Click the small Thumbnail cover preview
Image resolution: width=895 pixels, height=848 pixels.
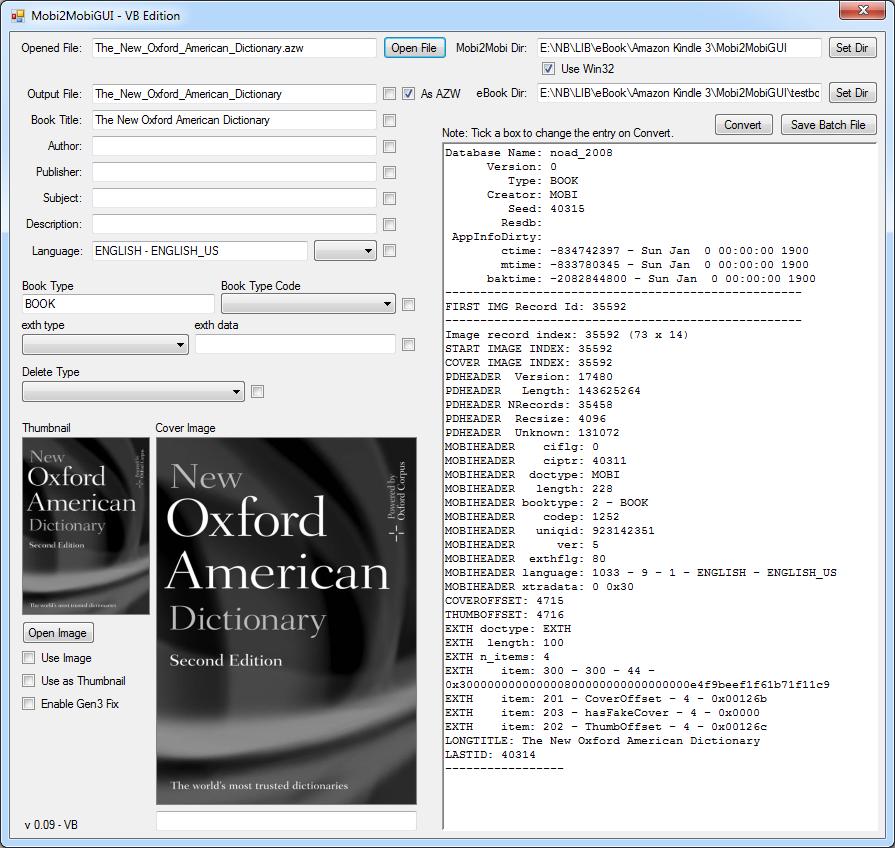pyautogui.click(x=86, y=526)
